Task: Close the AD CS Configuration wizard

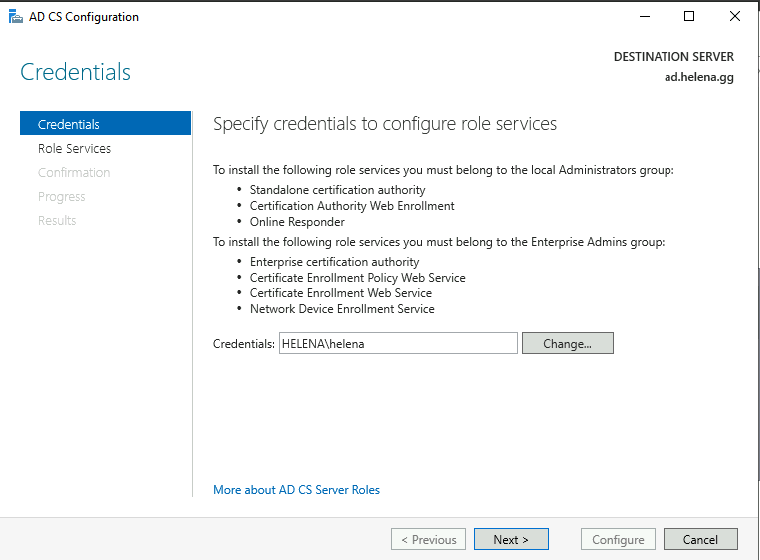Action: tap(735, 17)
